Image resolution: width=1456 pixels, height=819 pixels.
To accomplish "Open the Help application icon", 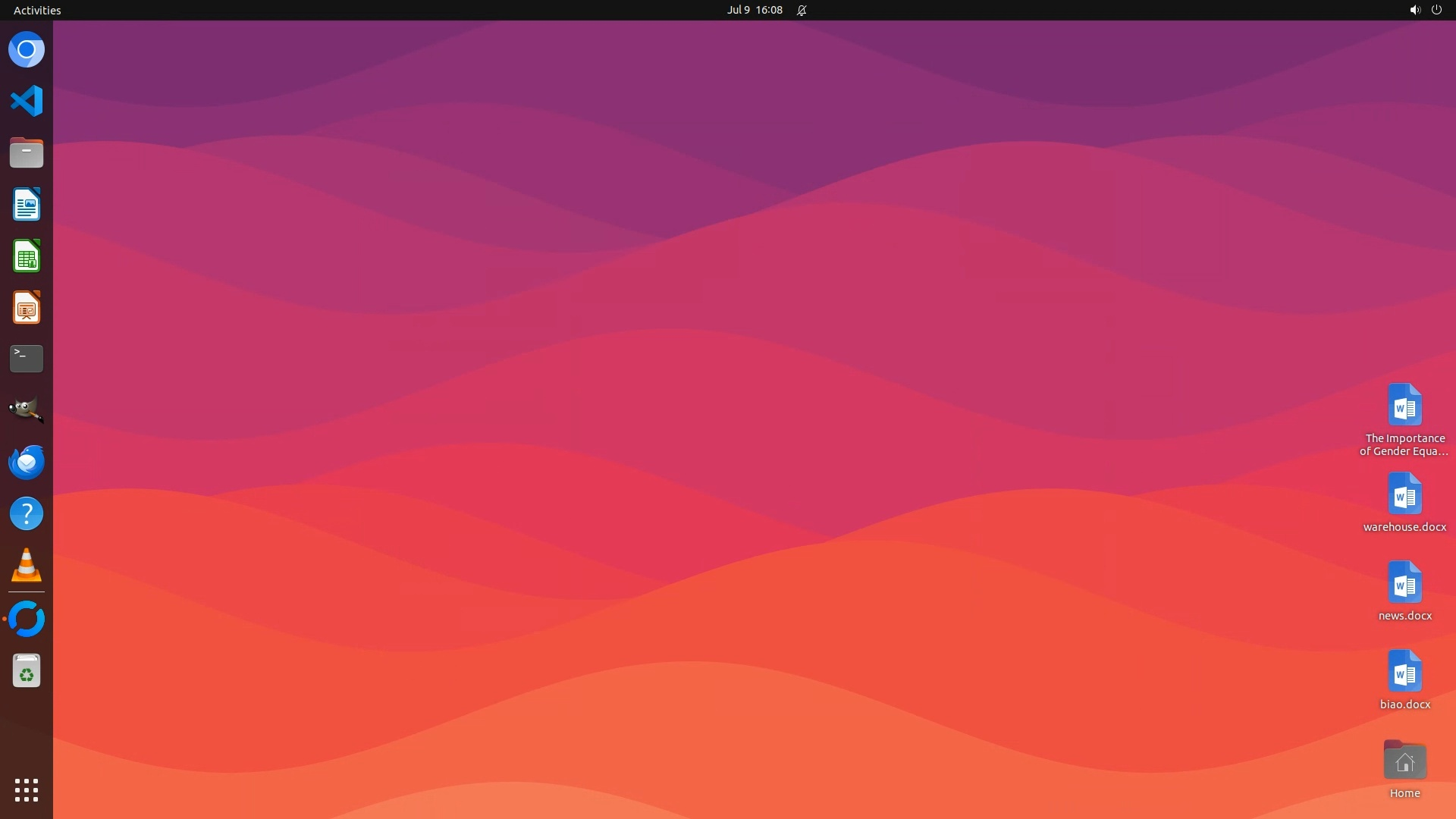I will pyautogui.click(x=27, y=513).
